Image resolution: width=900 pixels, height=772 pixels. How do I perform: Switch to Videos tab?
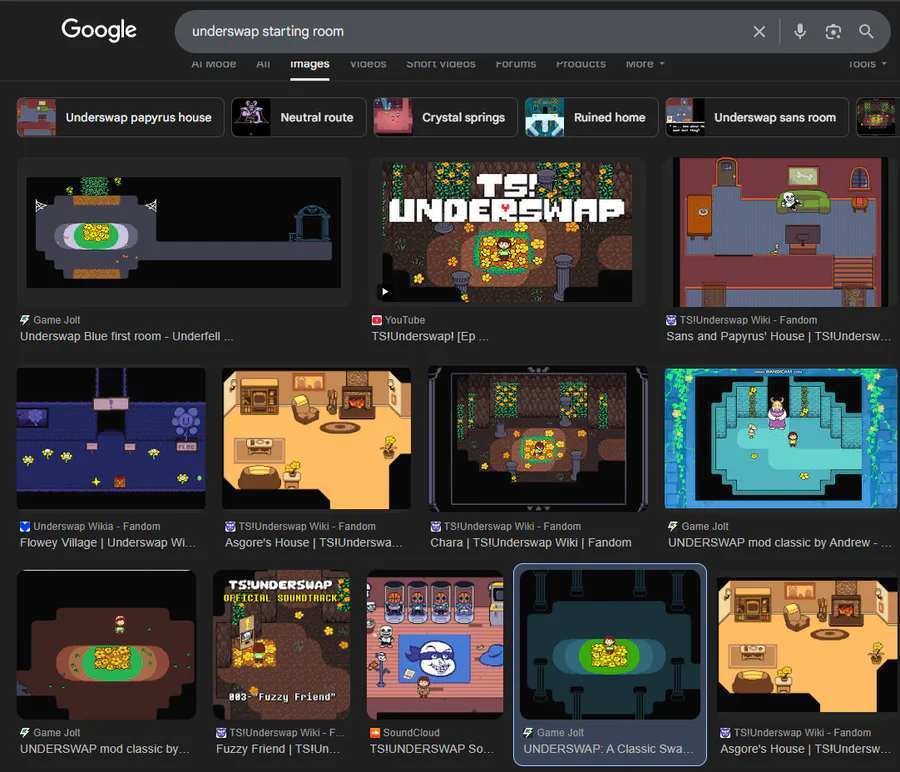(x=368, y=64)
